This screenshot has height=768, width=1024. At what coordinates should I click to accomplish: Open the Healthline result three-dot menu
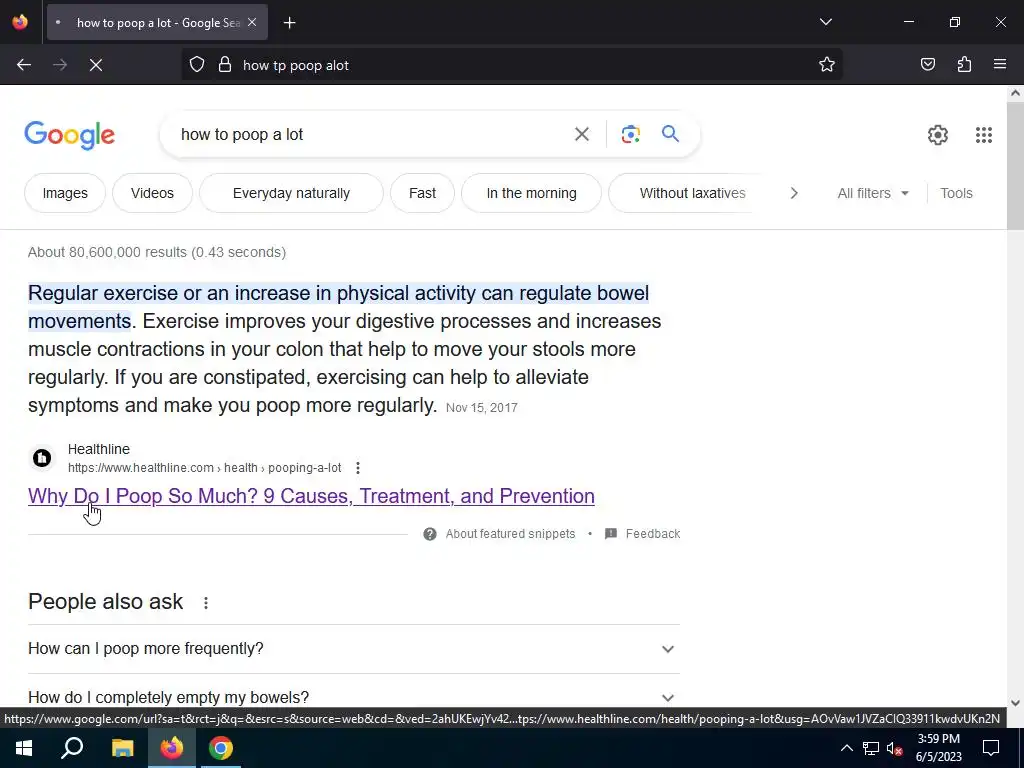point(357,468)
